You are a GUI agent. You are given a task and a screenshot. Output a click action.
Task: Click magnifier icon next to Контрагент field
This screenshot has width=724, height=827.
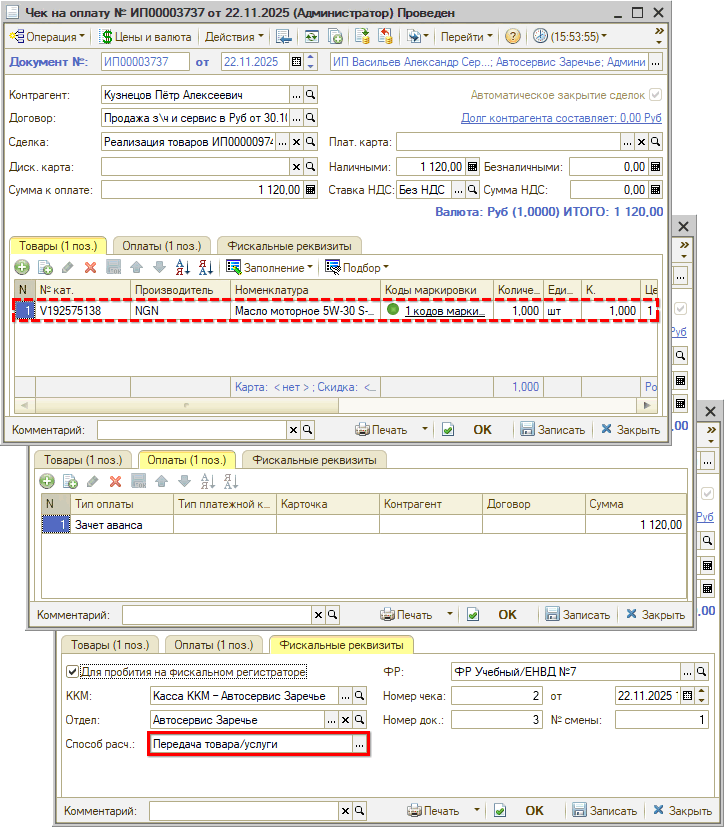click(x=310, y=95)
